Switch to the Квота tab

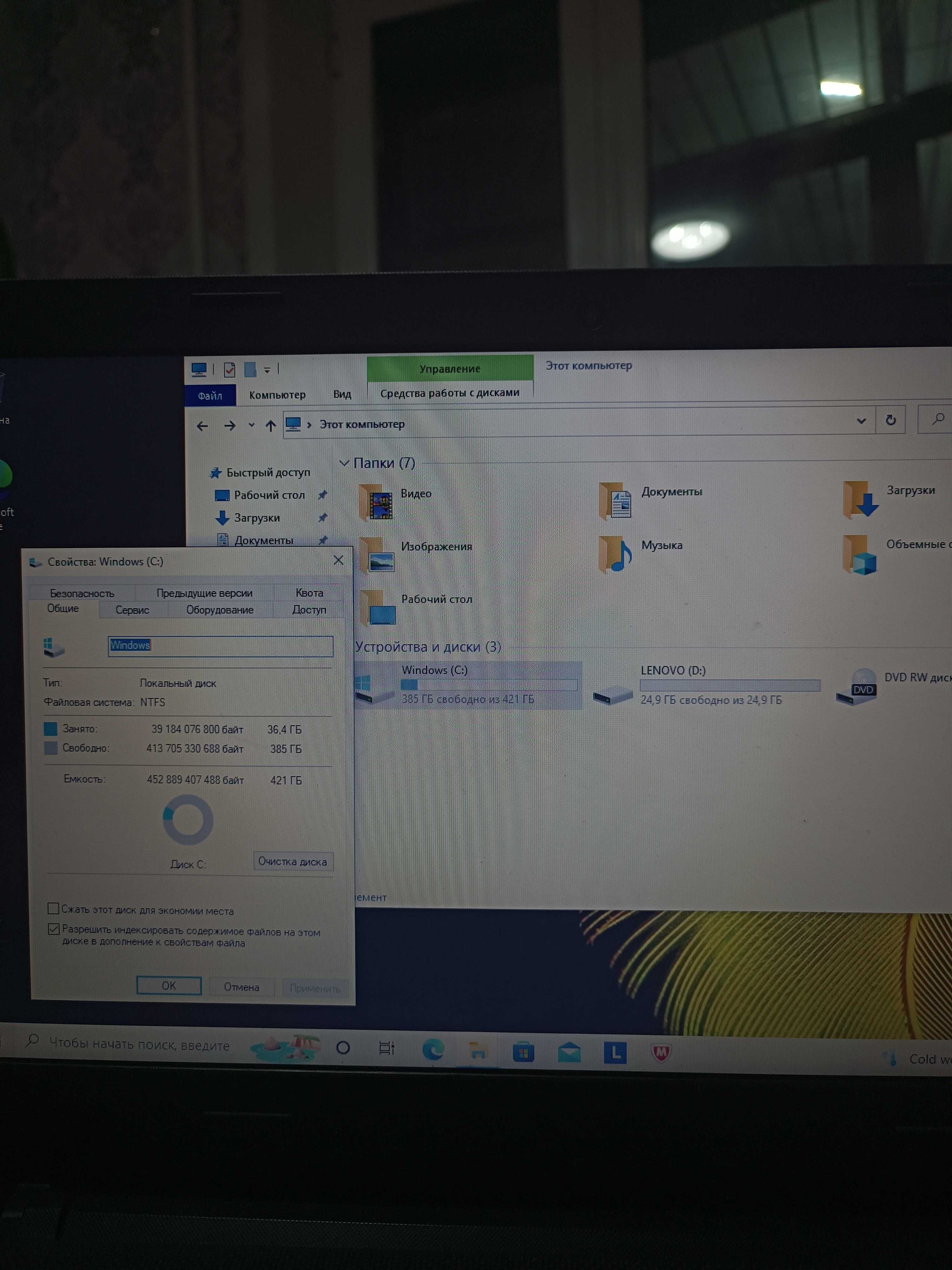tap(309, 592)
